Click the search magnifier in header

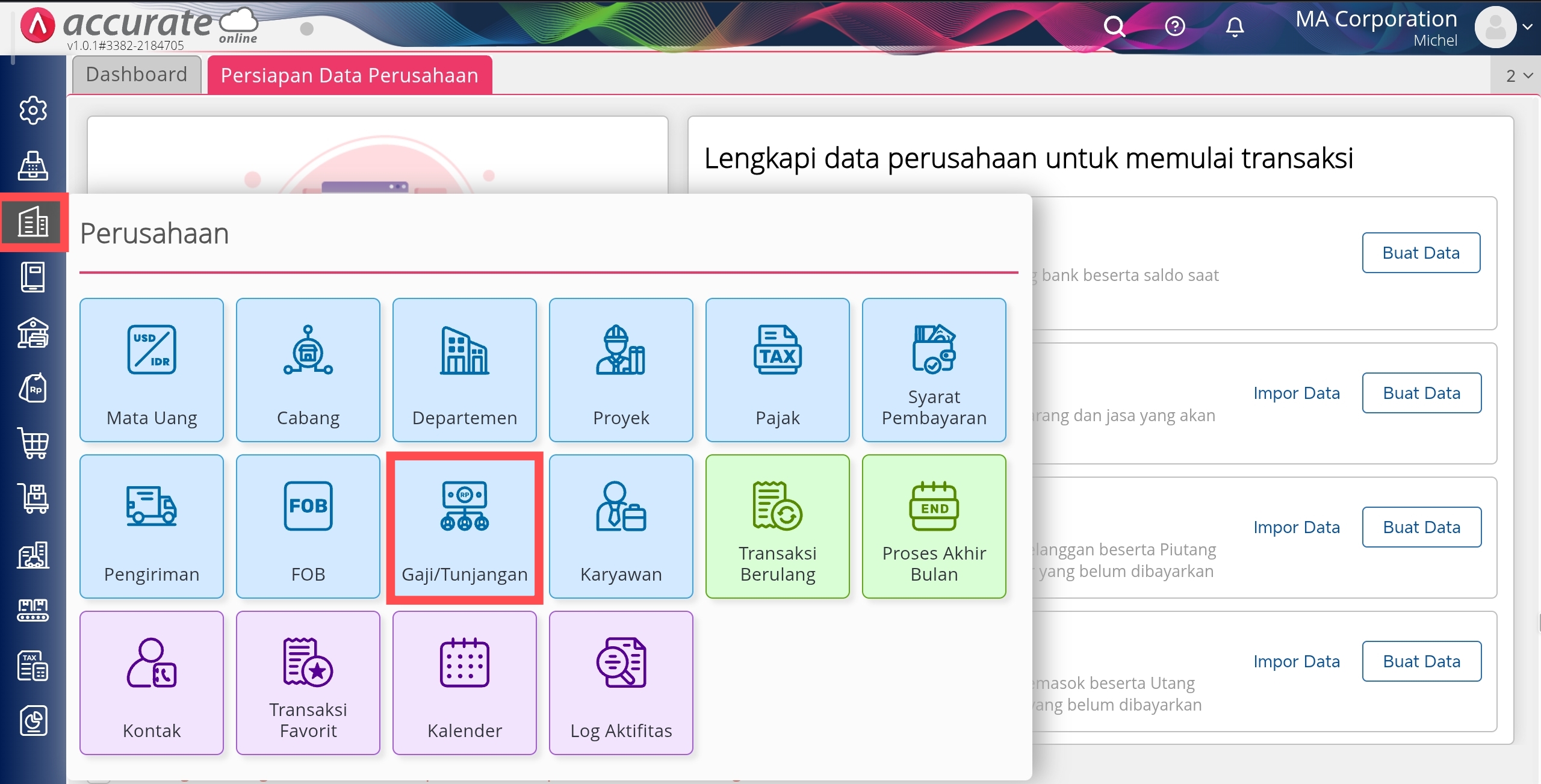pyautogui.click(x=1114, y=26)
